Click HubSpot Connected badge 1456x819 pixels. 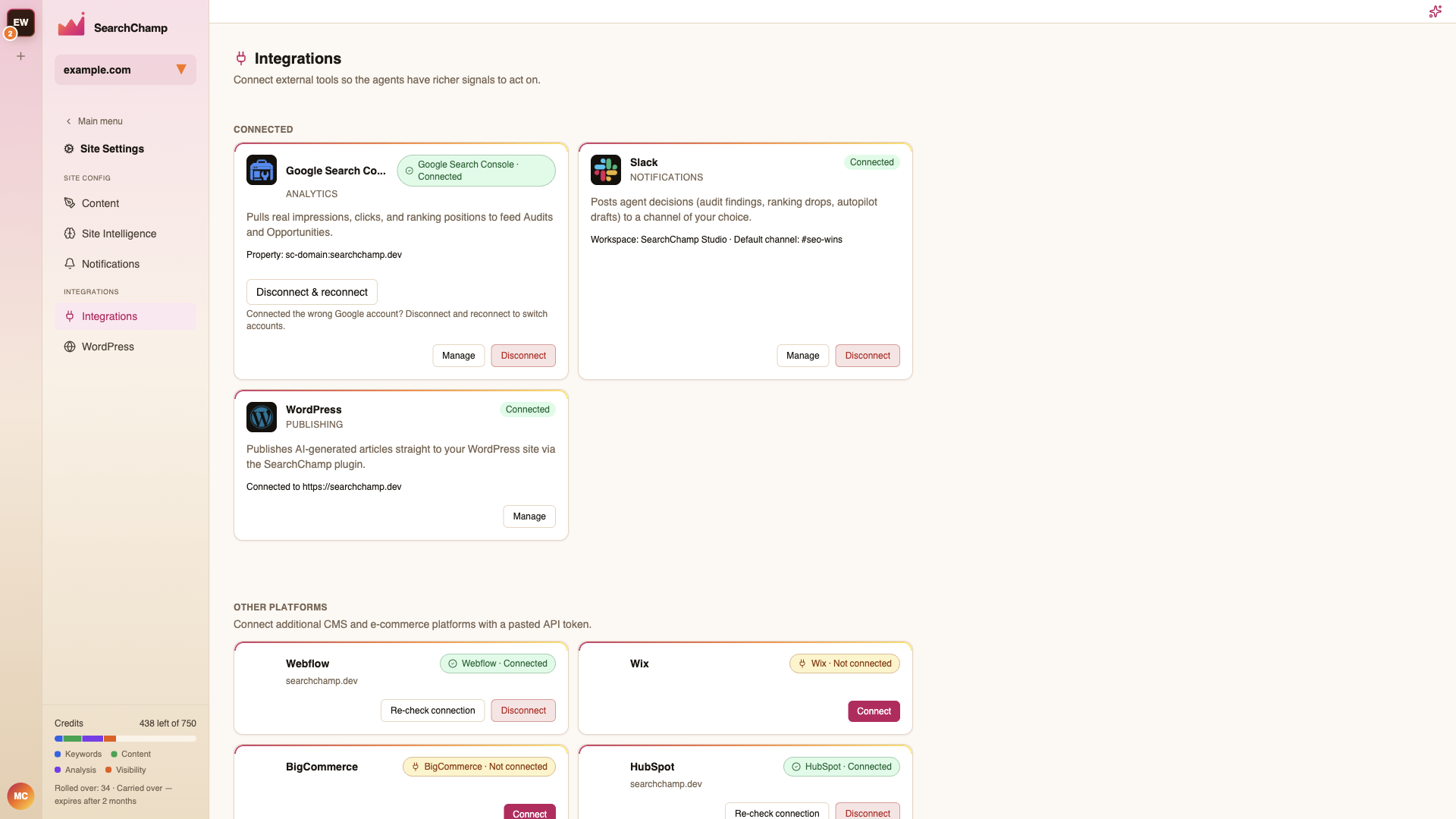(842, 767)
